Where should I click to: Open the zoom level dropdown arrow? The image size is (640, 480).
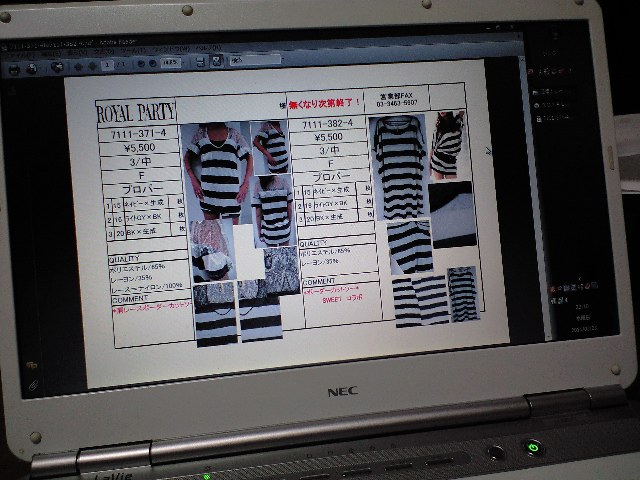tap(183, 62)
